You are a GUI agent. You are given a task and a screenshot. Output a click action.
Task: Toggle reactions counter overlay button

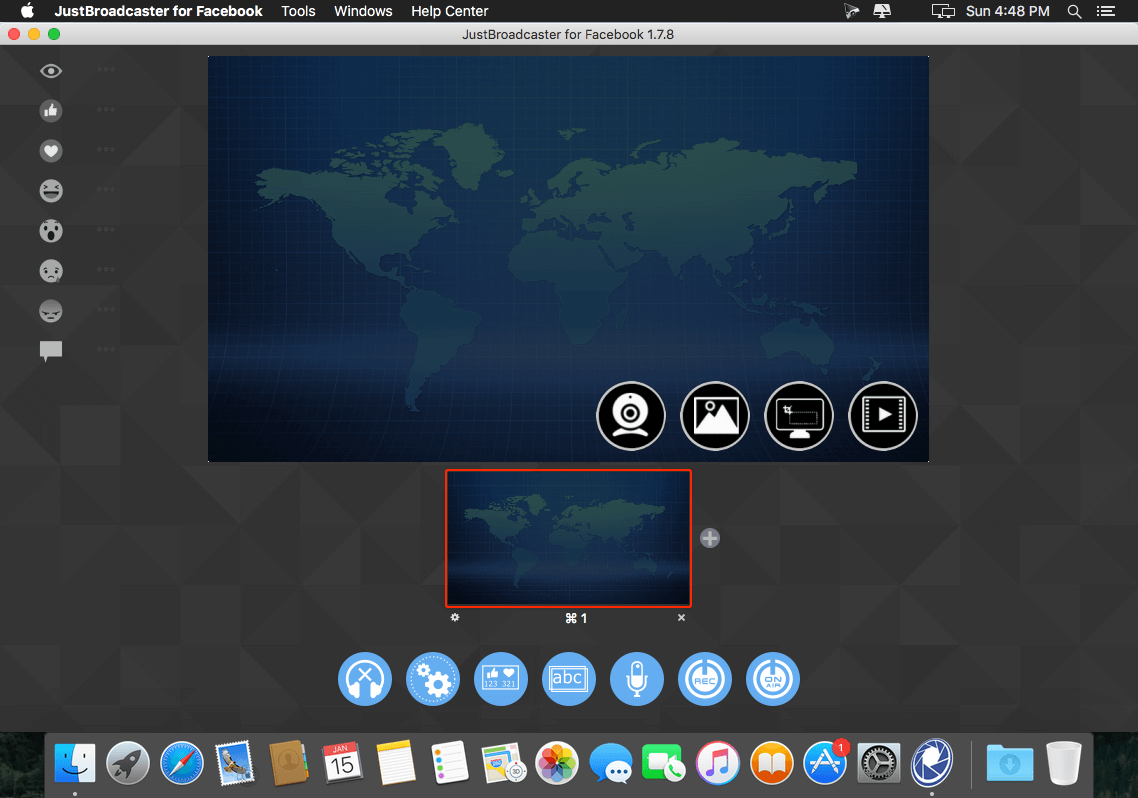coord(501,679)
